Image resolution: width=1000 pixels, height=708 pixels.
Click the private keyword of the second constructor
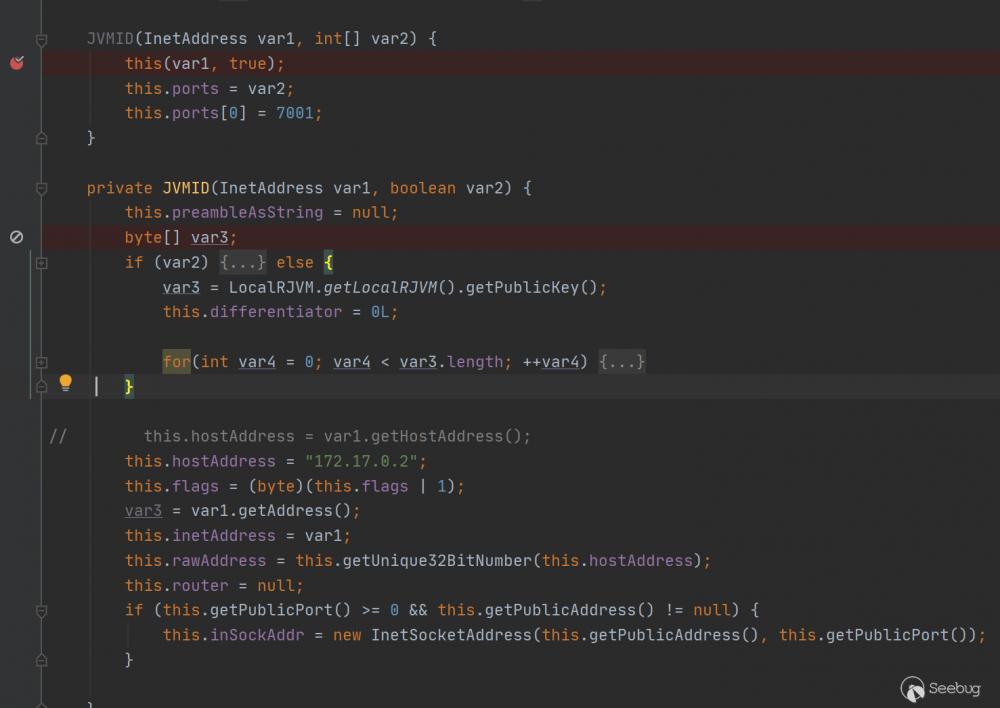click(119, 188)
